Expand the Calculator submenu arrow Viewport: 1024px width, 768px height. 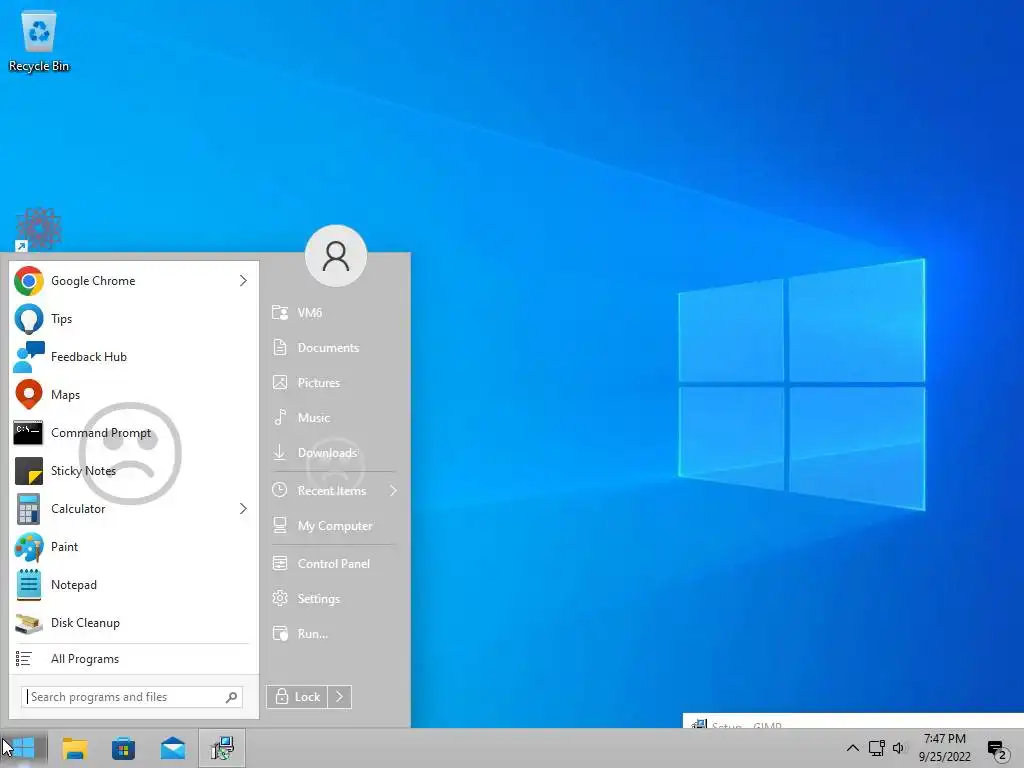[243, 508]
